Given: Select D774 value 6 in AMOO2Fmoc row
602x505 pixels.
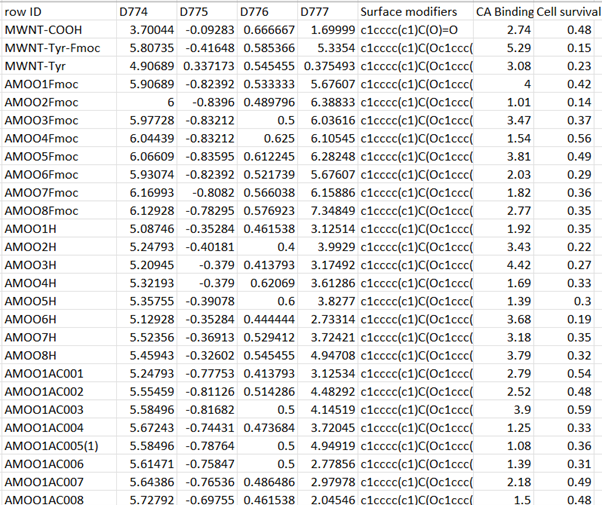Looking at the screenshot, I should coord(147,102).
